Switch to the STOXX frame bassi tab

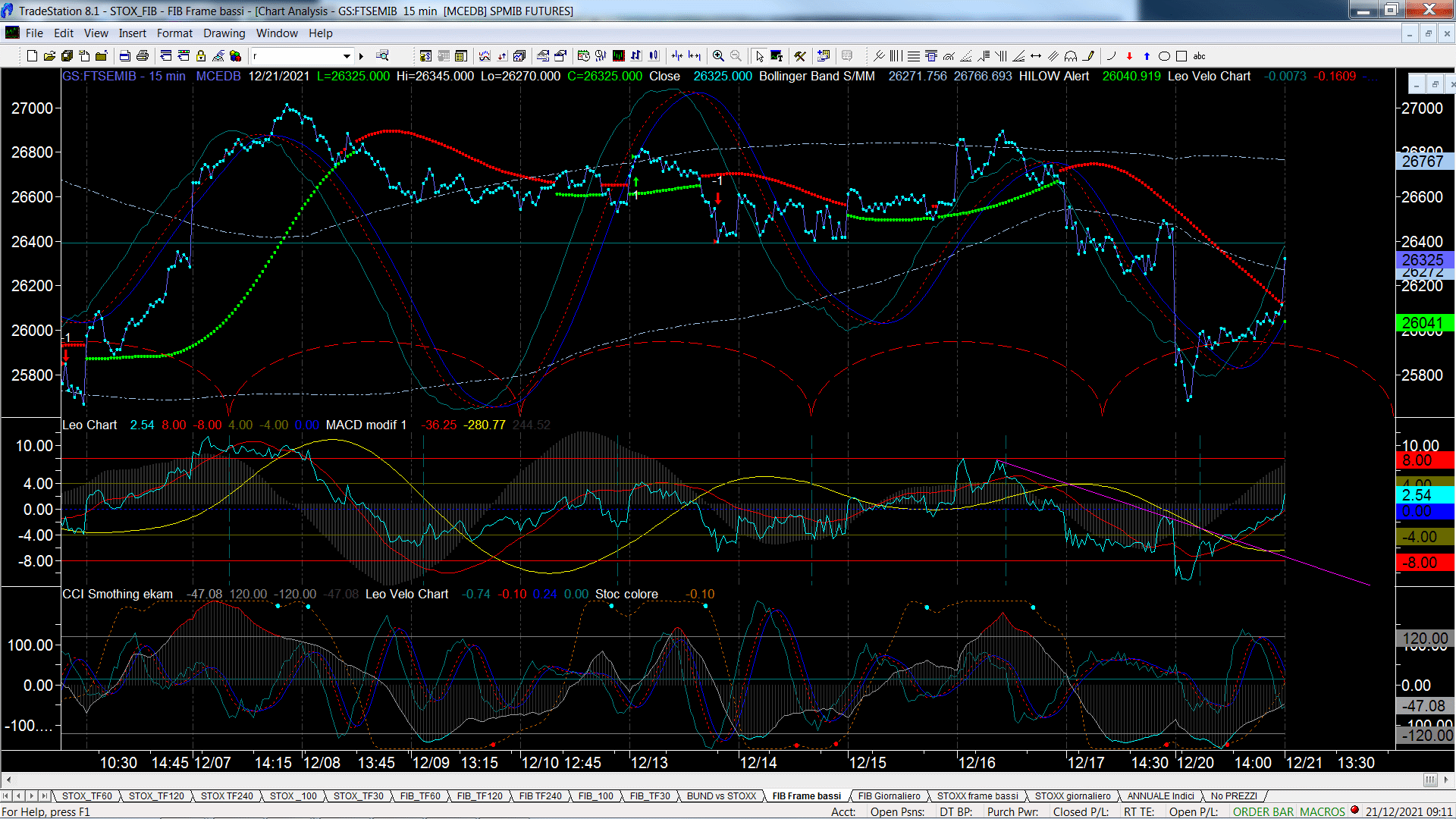(x=977, y=796)
